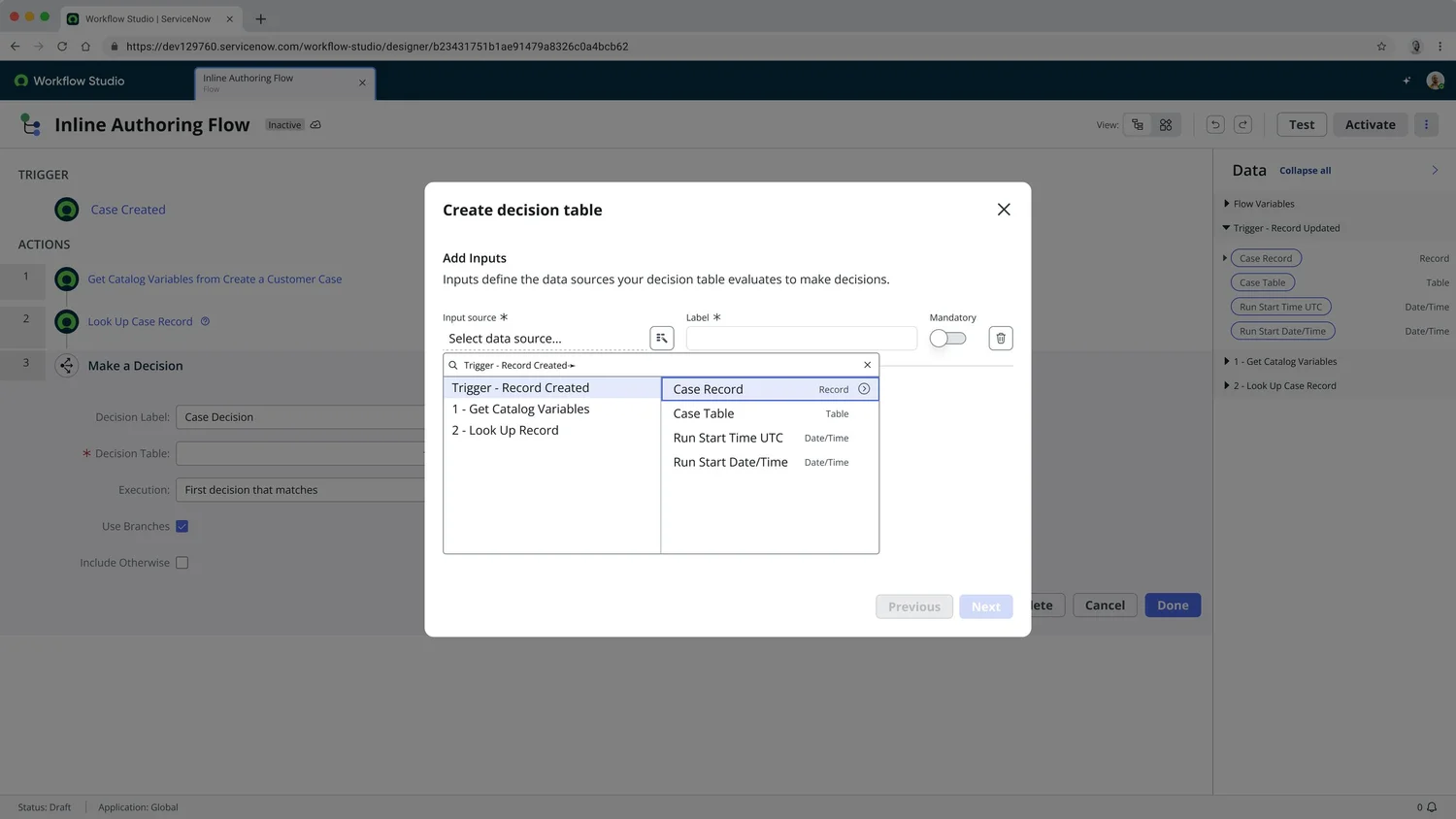Screen dimensions: 1456x819
Task: Check the Include Otherwise checkbox
Action: point(182,563)
